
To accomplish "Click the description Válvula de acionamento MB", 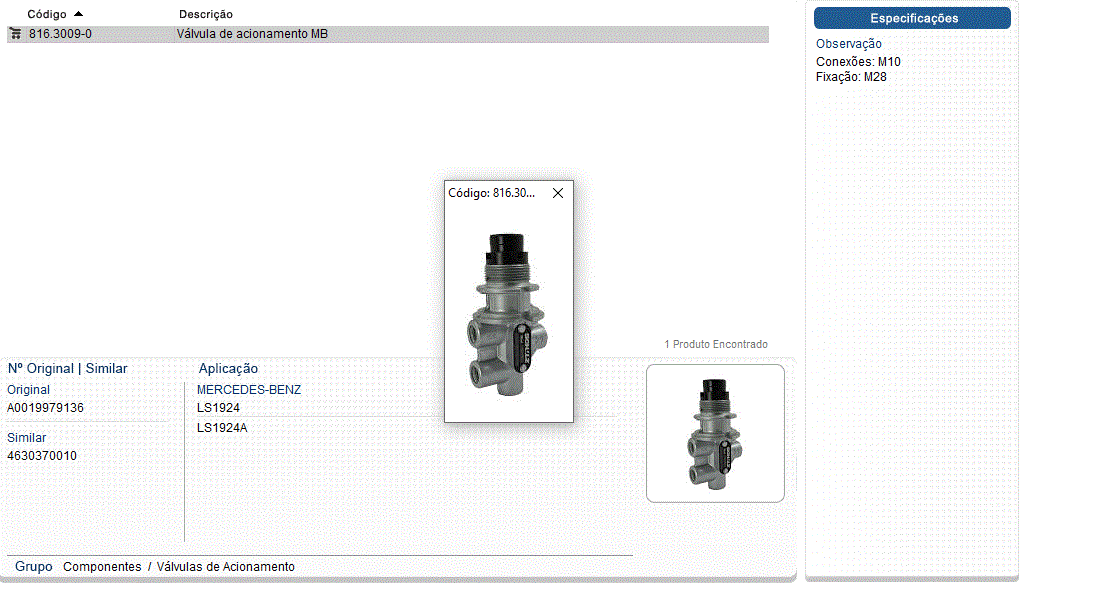I will 252,34.
